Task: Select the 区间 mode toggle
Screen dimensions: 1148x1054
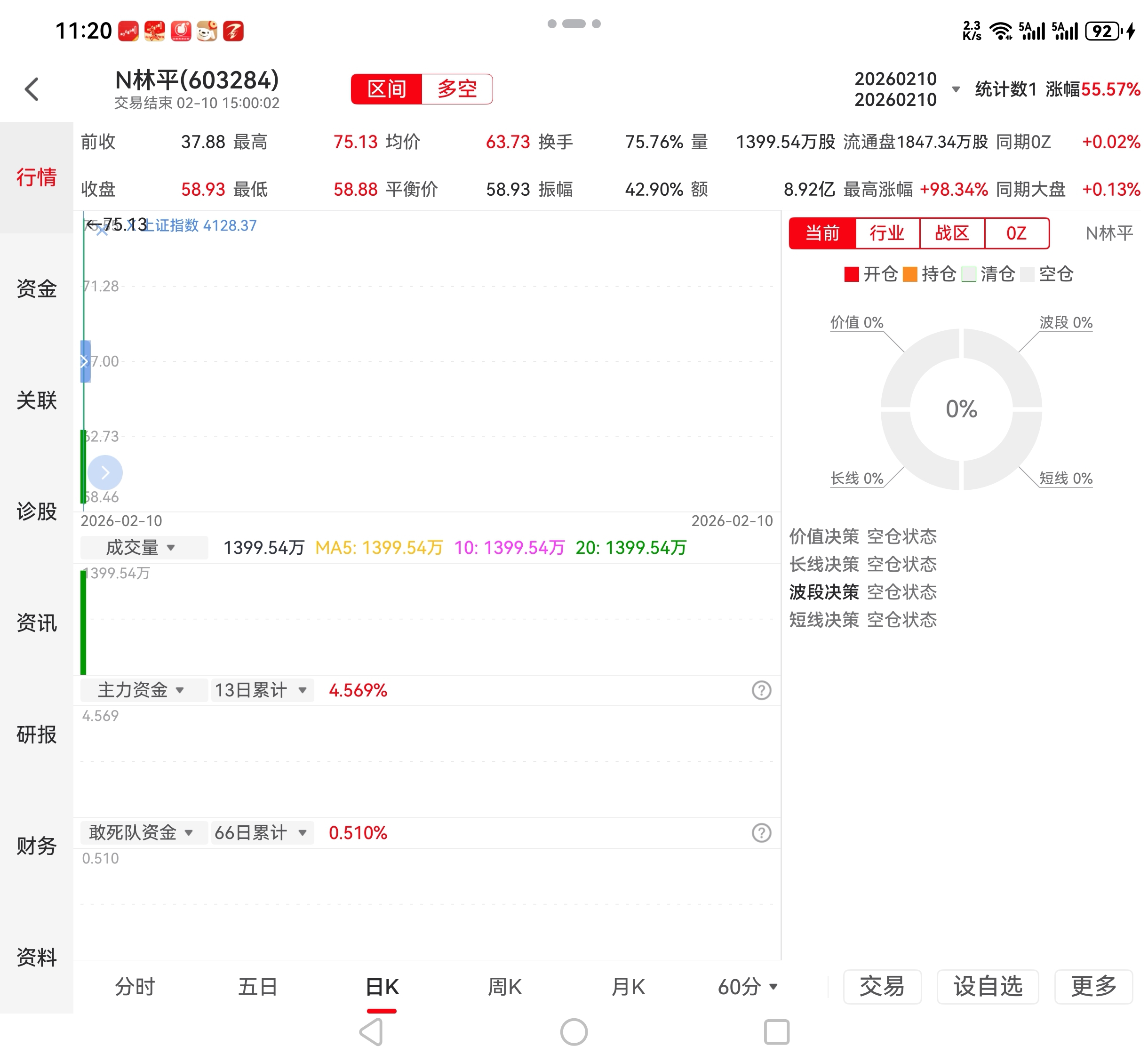Action: 387,89
